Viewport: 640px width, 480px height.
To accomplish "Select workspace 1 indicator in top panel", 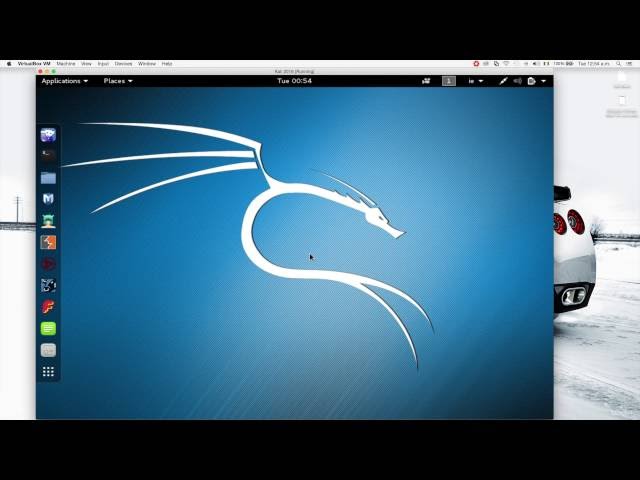I will 449,81.
